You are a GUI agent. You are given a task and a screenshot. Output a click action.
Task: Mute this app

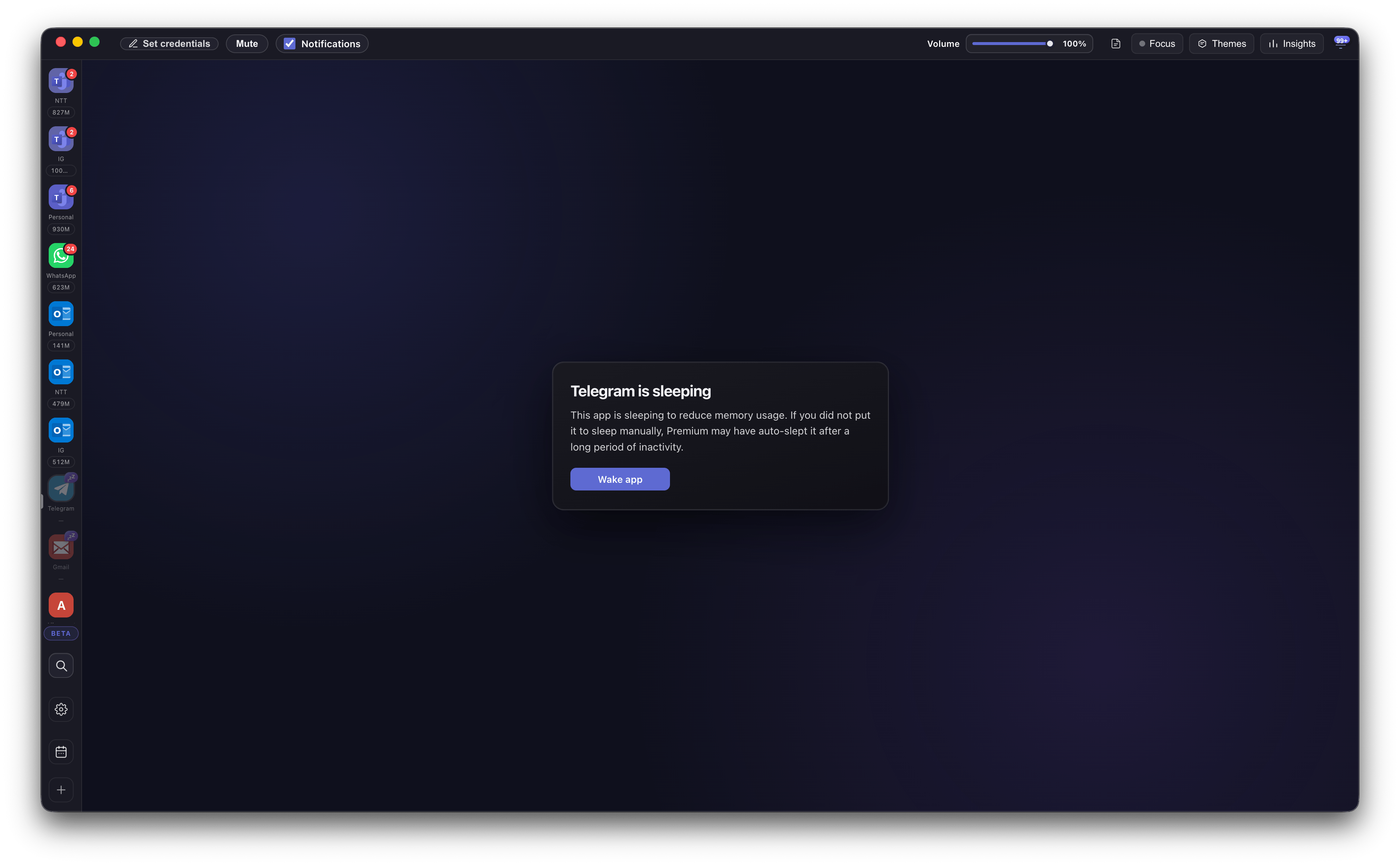pos(247,44)
